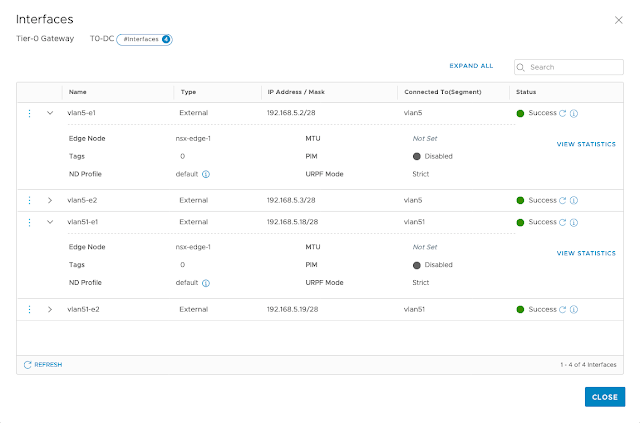This screenshot has width=640, height=423.
Task: Collapse the vlan51-e1 interface row
Action: click(x=50, y=222)
